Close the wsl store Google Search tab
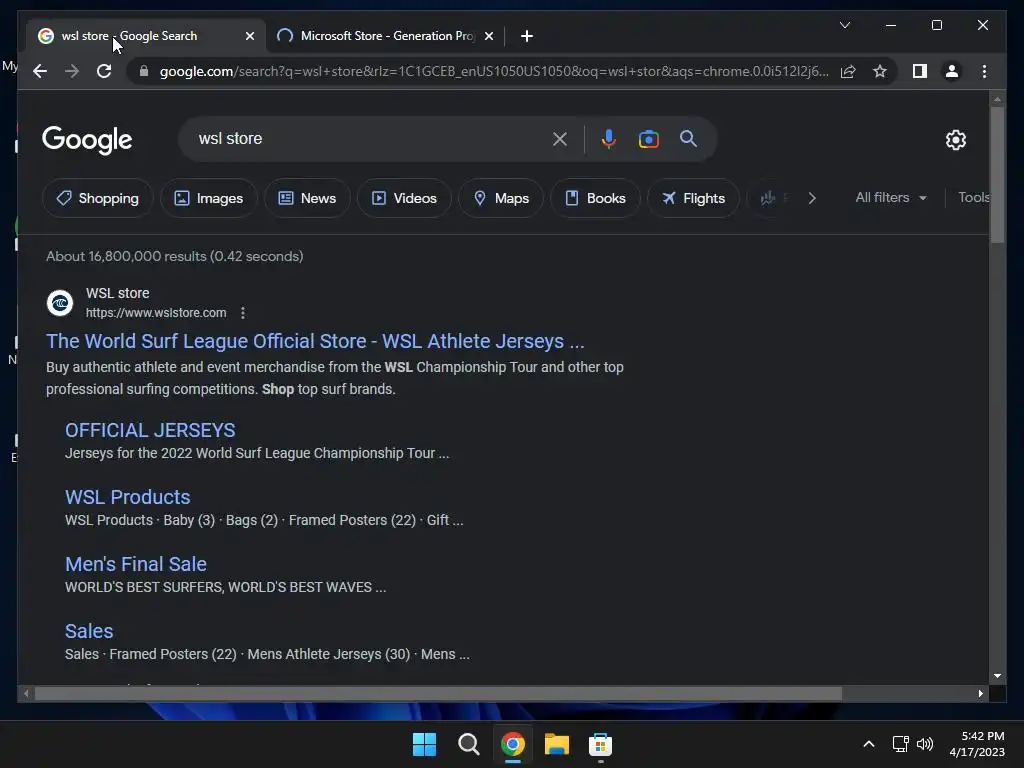Viewport: 1024px width, 768px height. [249, 36]
